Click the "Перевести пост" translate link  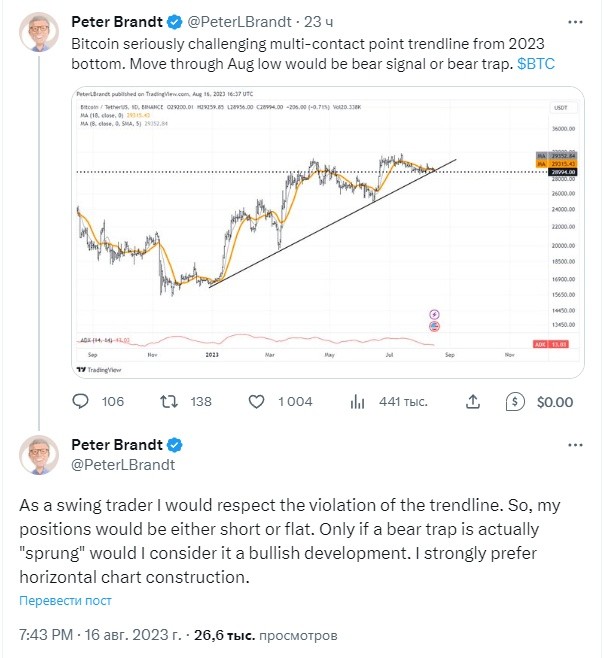[x=65, y=601]
